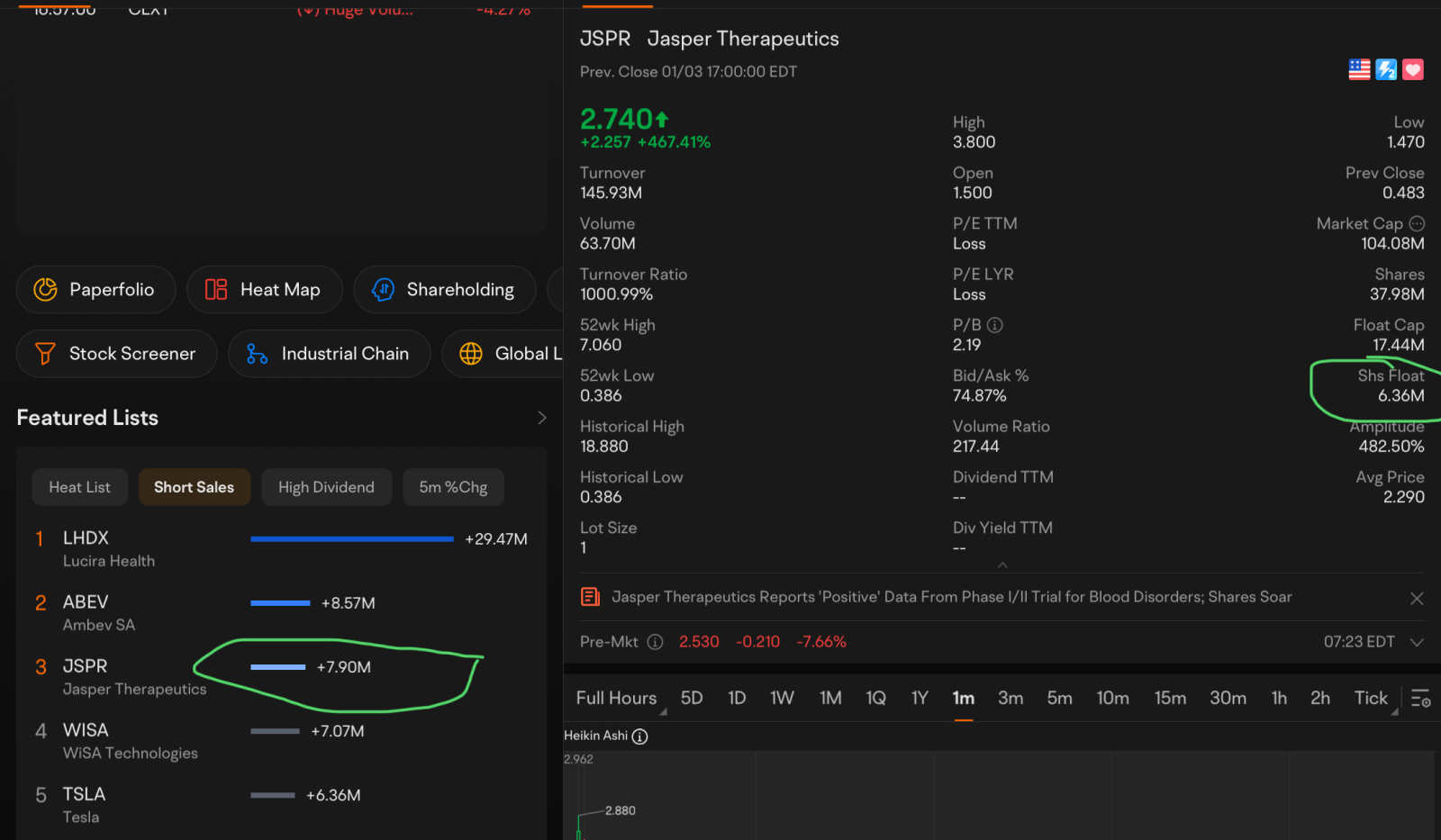Select the 10m interval

(x=1112, y=699)
